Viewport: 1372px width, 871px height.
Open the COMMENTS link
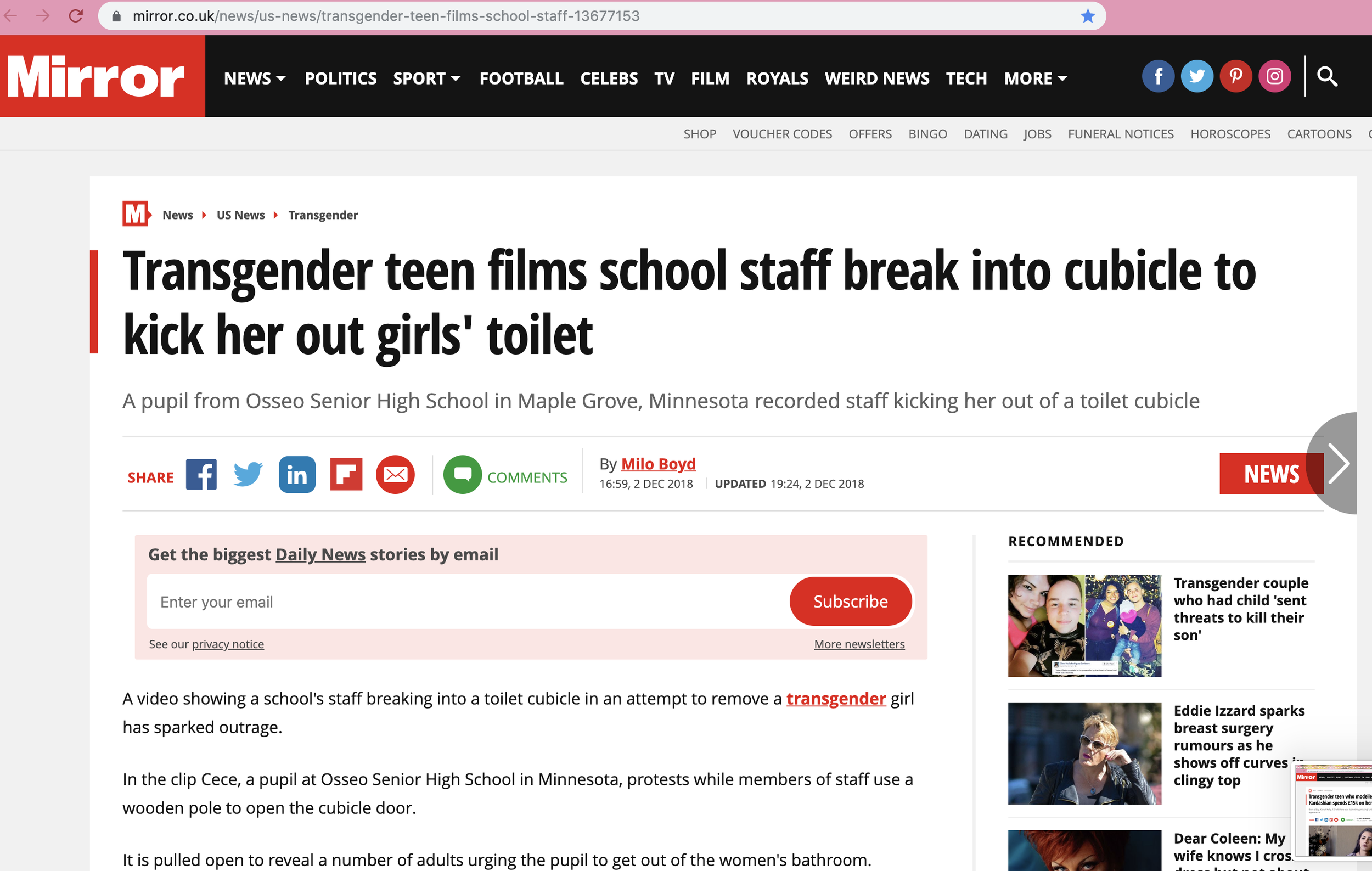(527, 477)
